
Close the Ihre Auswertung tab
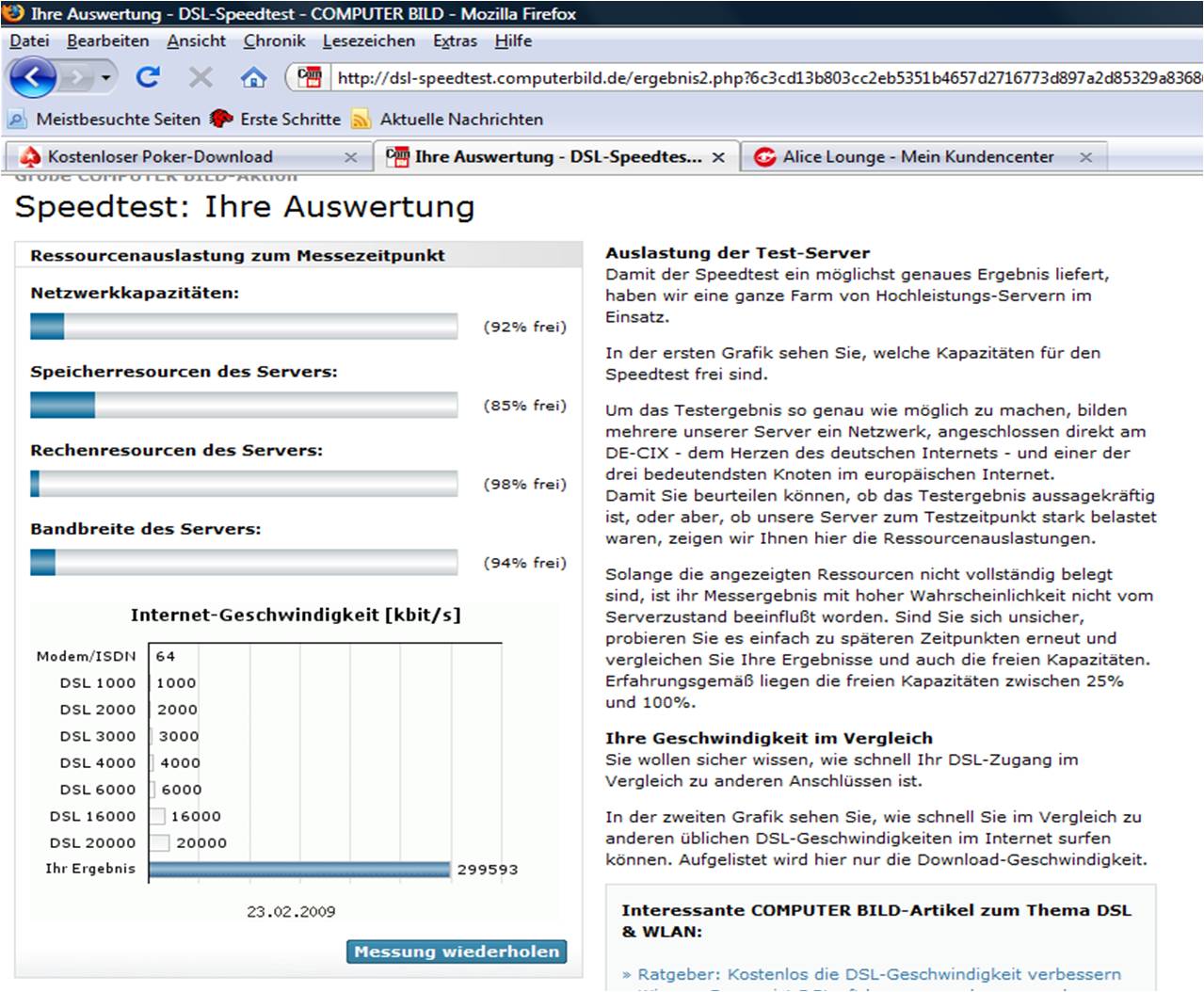[x=718, y=157]
